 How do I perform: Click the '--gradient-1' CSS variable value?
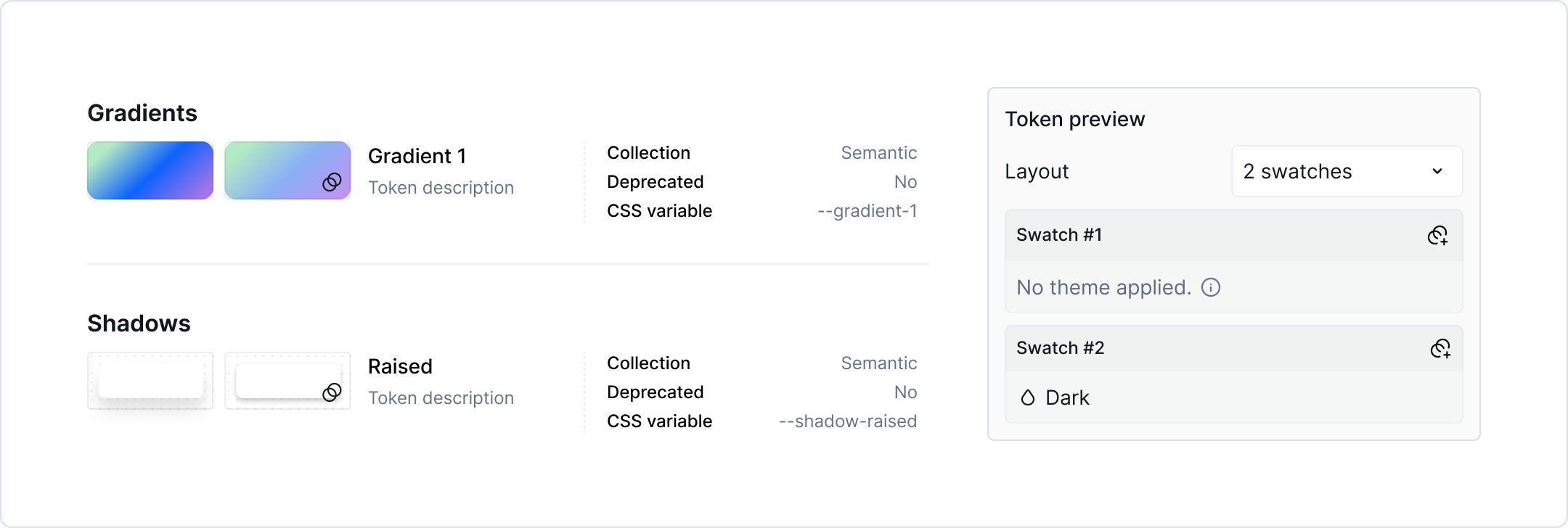pos(867,211)
